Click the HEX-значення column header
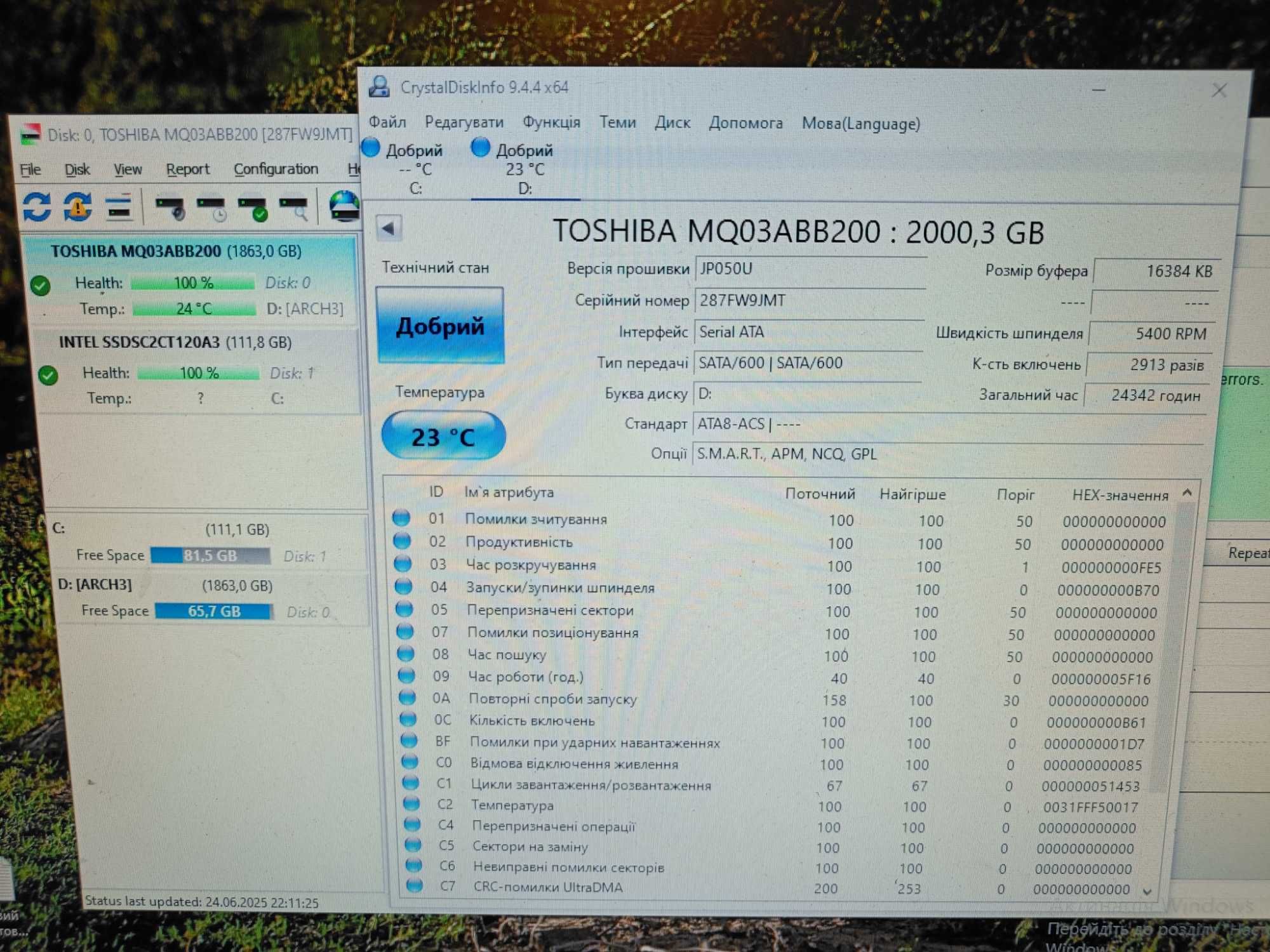1270x952 pixels. pos(1120,495)
